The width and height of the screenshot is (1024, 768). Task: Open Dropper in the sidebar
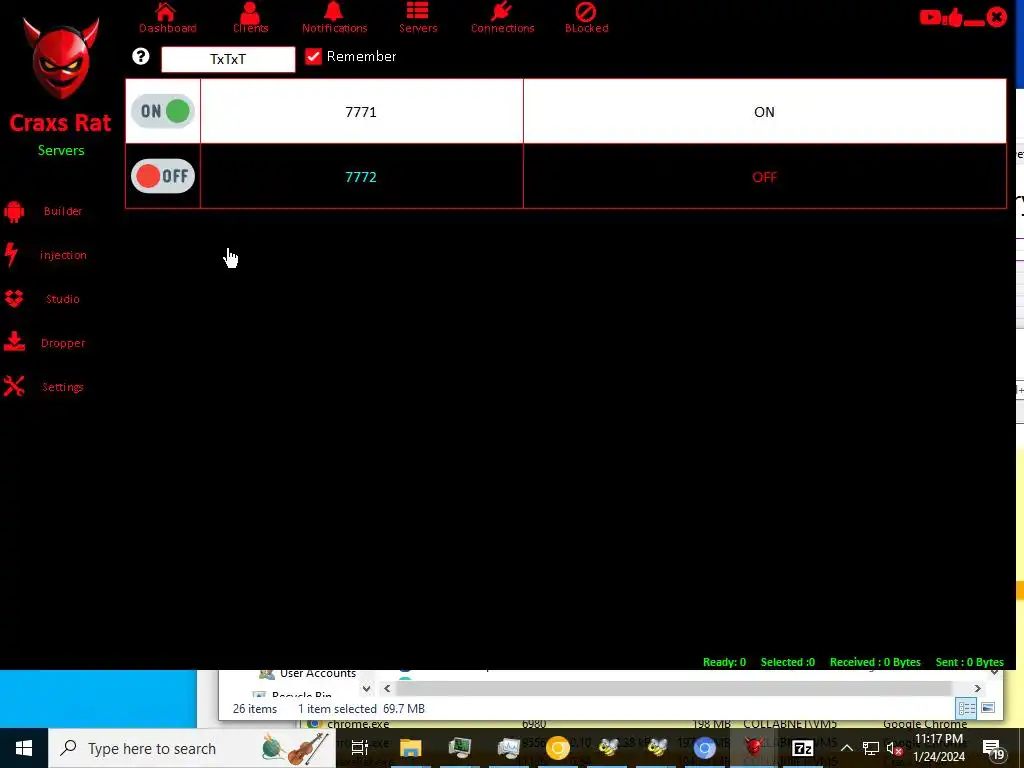(46, 343)
